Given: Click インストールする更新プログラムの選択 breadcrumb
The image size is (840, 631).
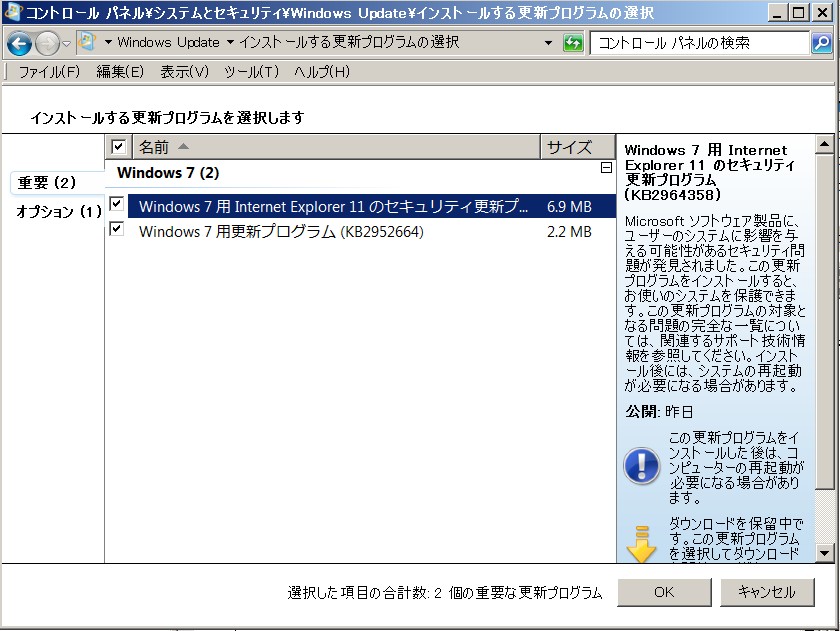Looking at the screenshot, I should 349,42.
